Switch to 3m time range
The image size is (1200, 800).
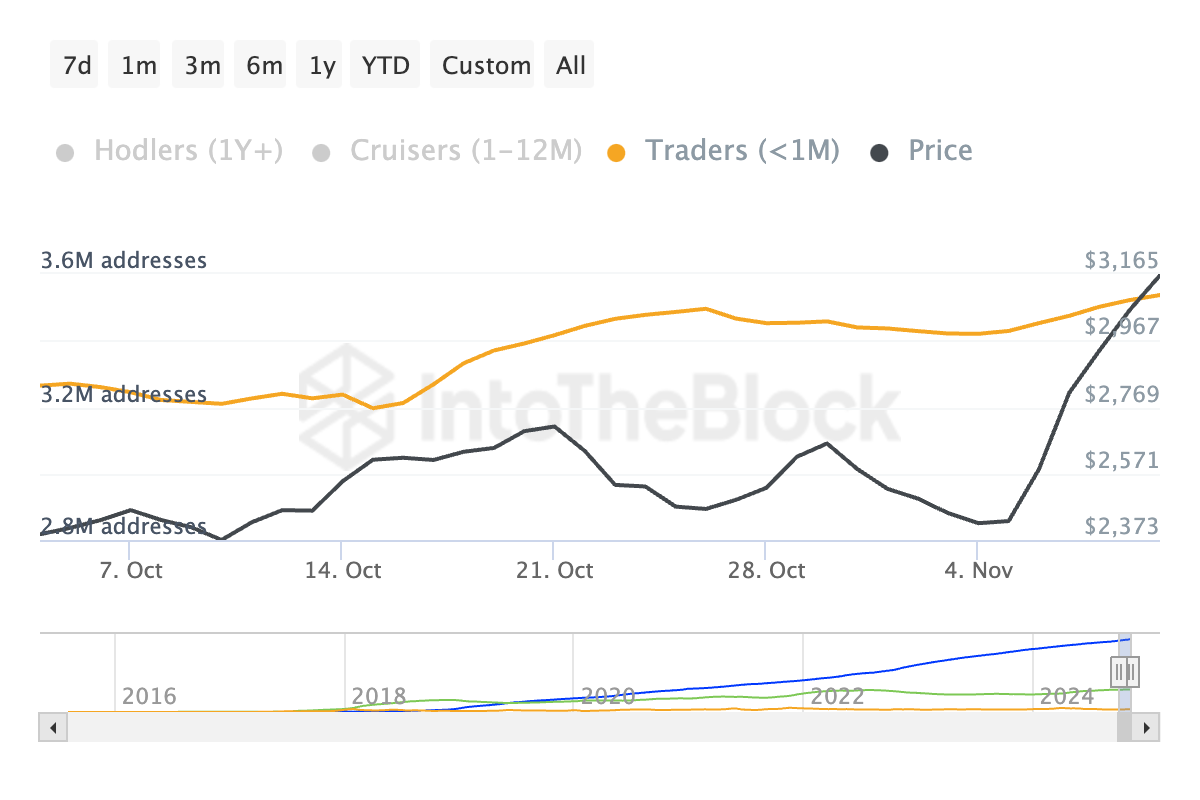(202, 66)
